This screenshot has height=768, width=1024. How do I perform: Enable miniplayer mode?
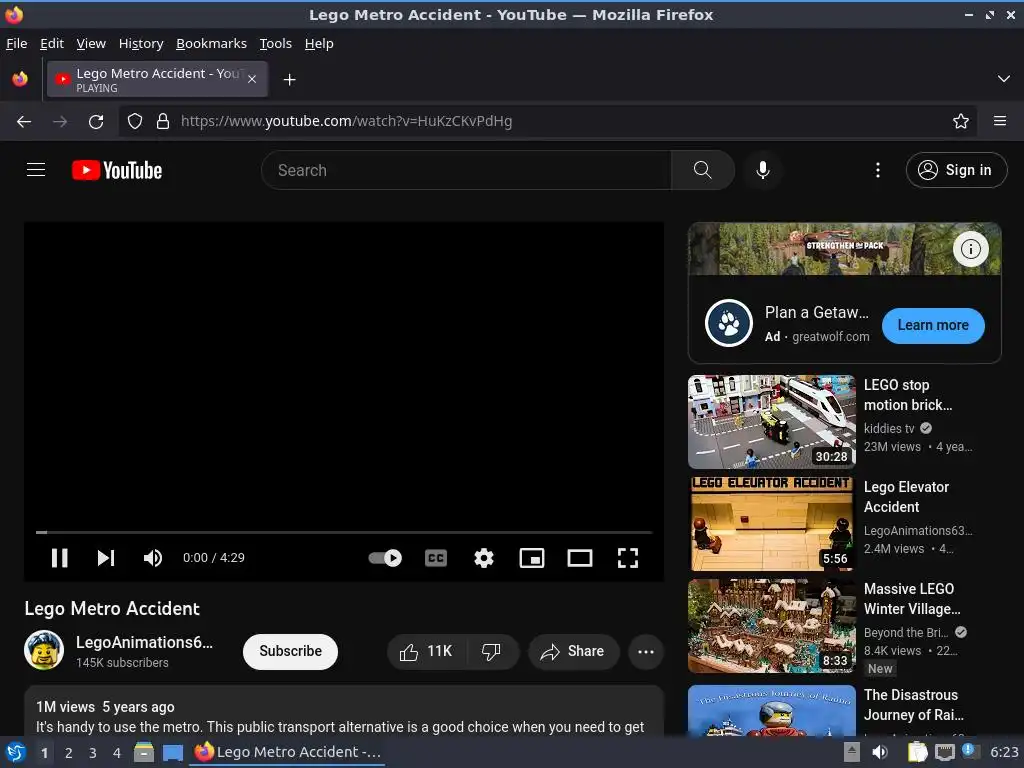tap(532, 558)
